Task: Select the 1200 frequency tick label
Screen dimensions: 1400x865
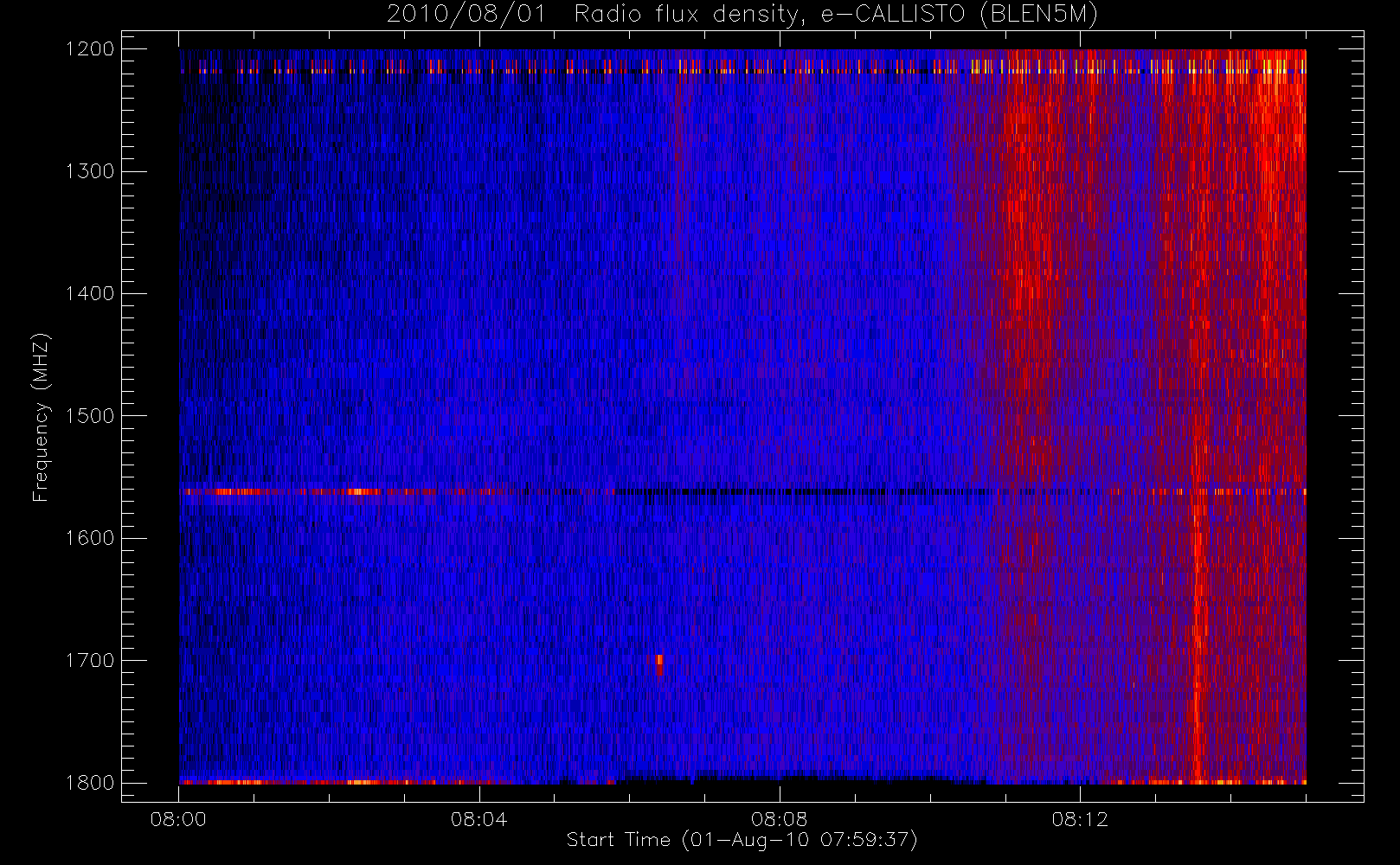Action: [90, 49]
